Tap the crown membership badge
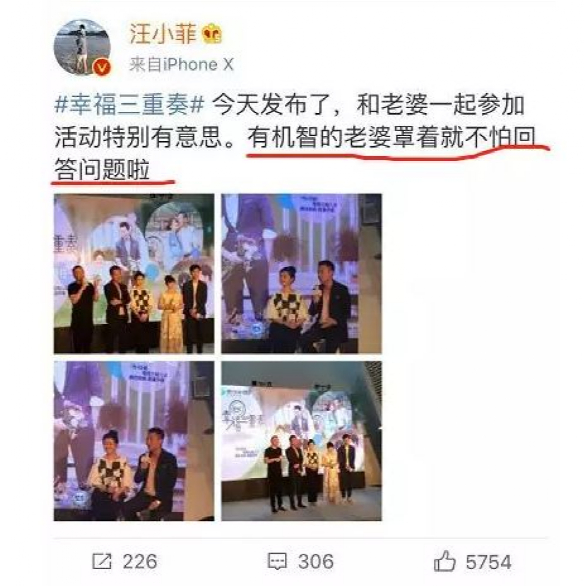The image size is (587, 587). coord(212,34)
